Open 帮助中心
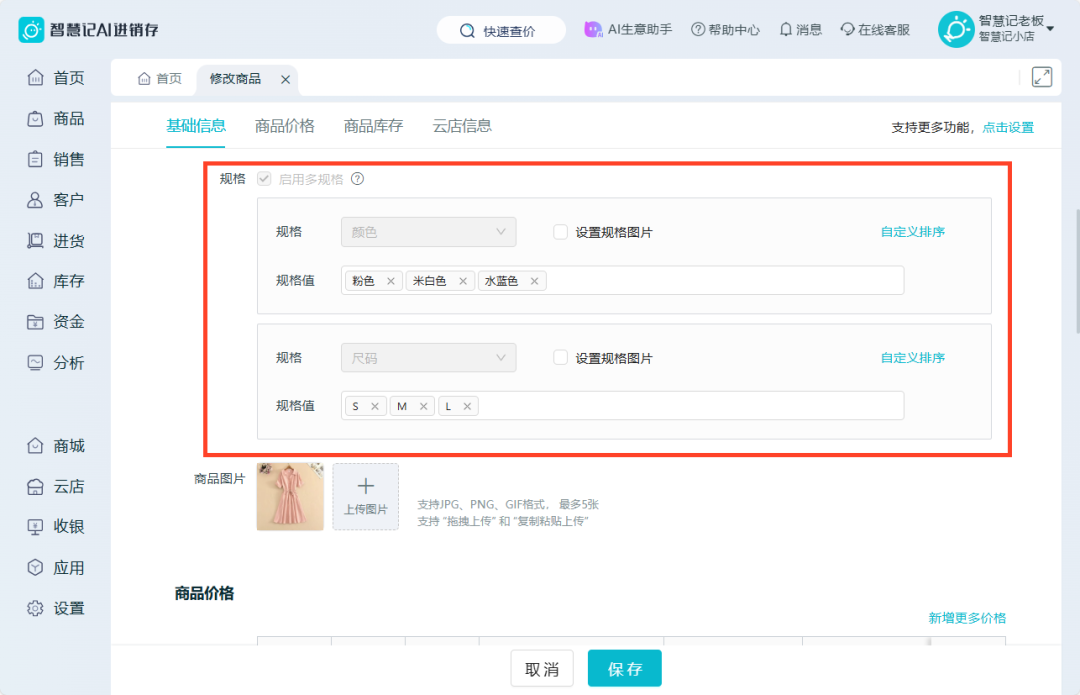Screen dimensions: 1080x695 pos(725,30)
